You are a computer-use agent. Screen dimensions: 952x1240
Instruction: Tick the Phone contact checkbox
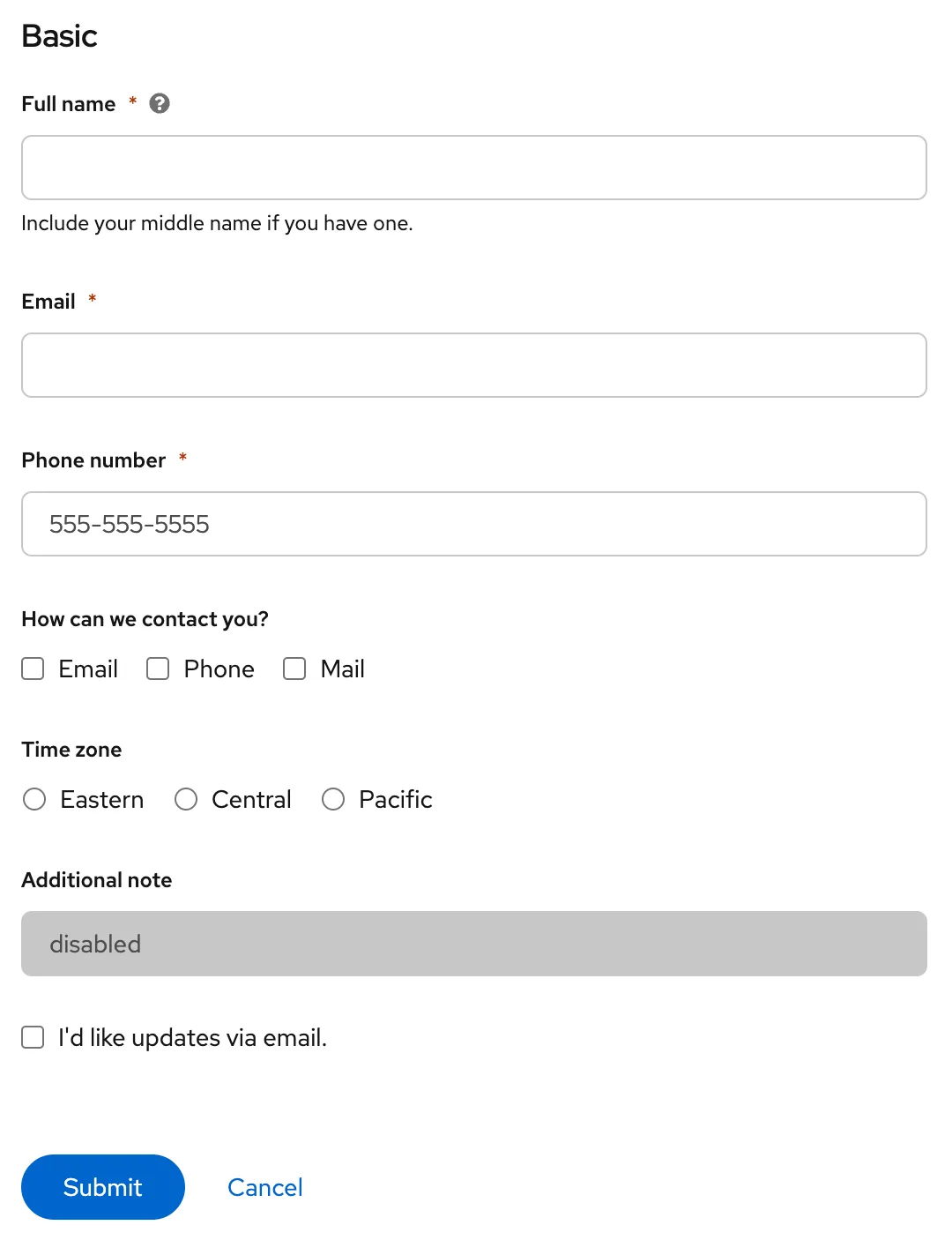click(159, 669)
